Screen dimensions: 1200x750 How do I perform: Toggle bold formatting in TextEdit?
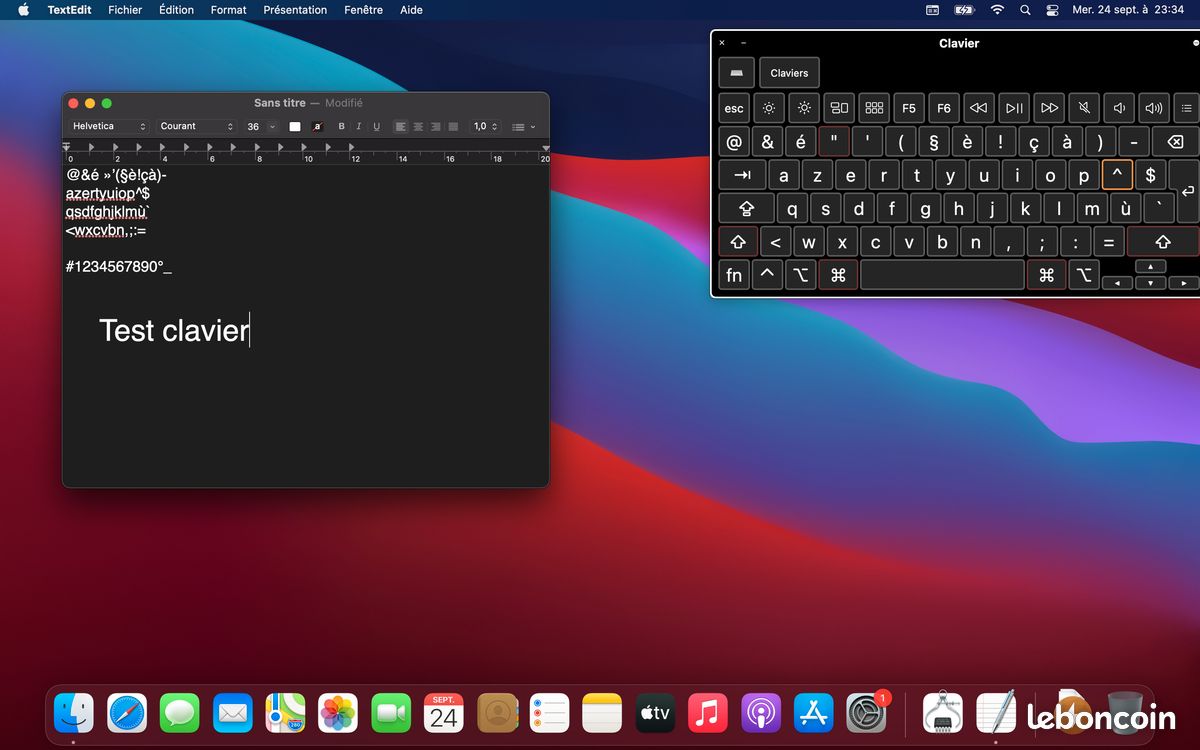[x=341, y=127]
